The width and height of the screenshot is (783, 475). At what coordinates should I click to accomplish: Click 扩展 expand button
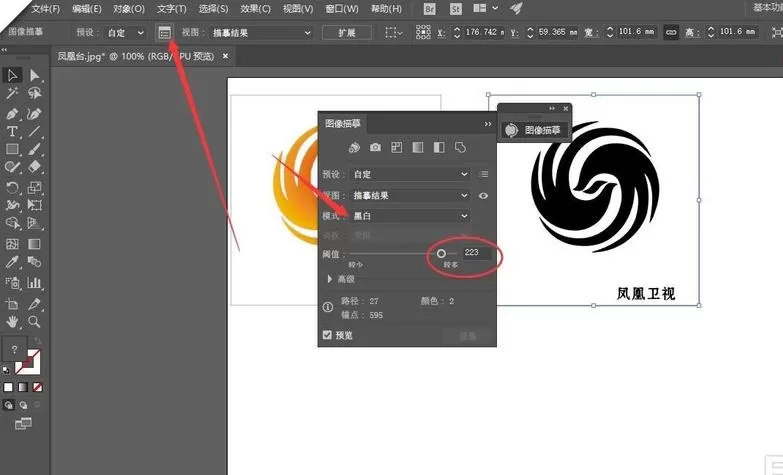347,33
